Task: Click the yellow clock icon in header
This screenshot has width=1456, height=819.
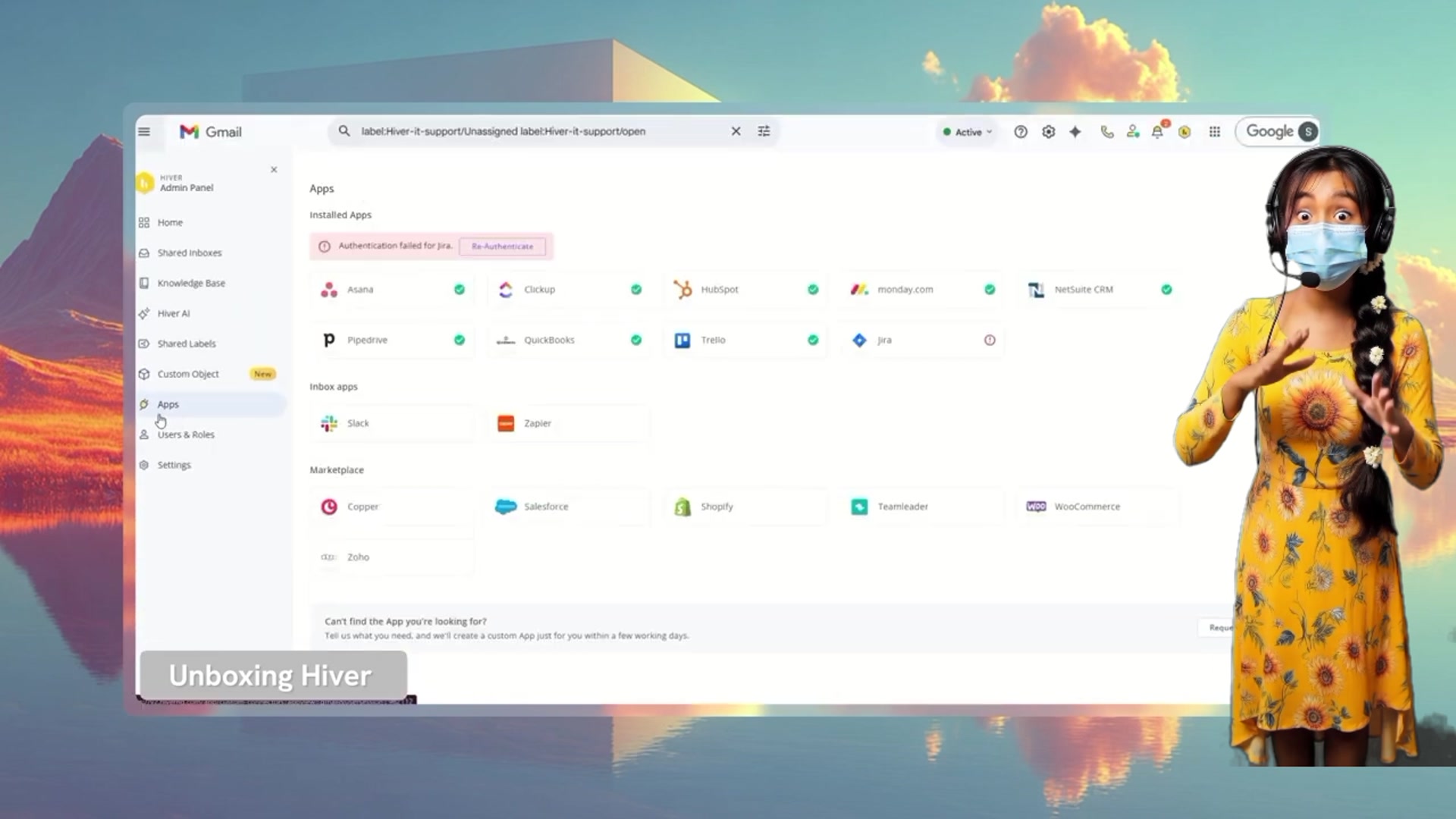Action: point(1185,132)
